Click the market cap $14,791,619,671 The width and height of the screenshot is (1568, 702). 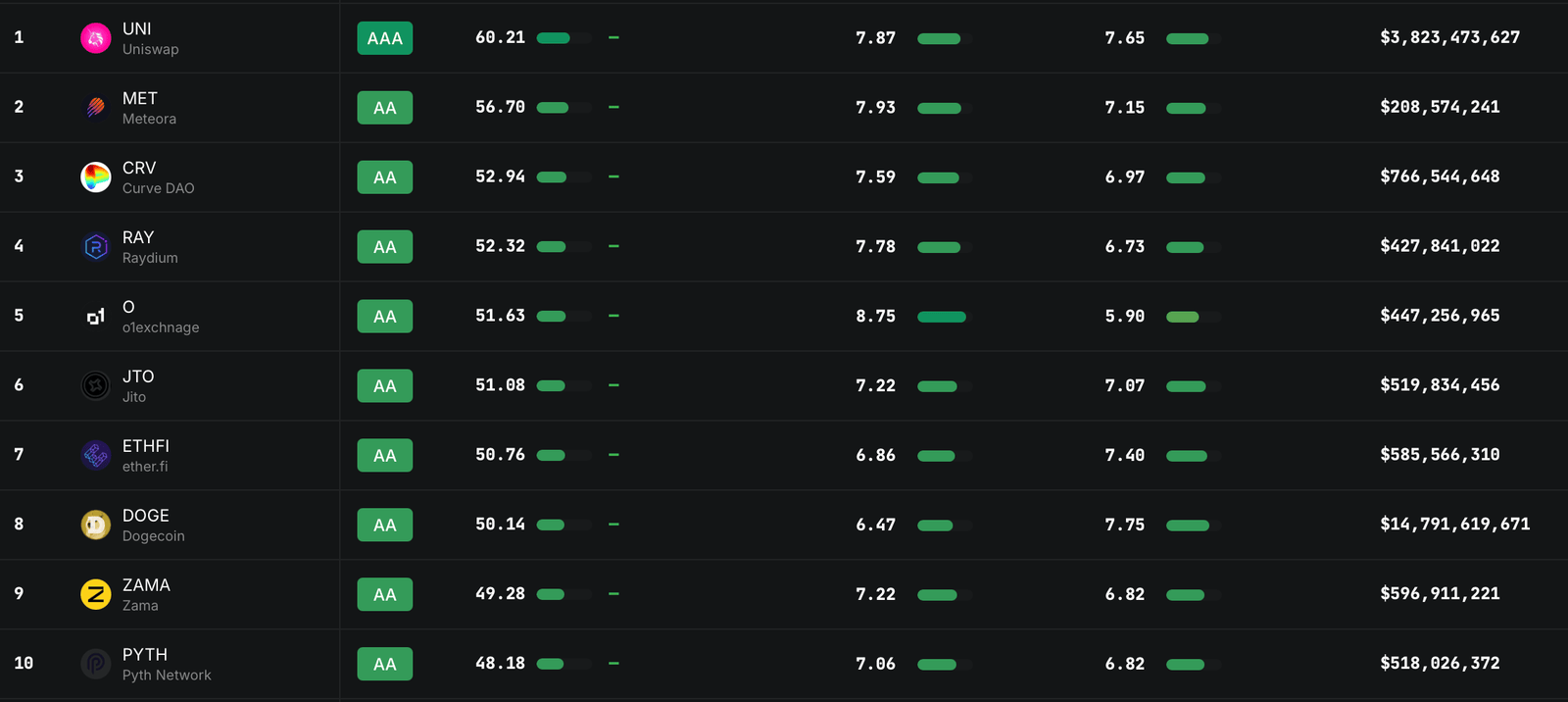point(1454,525)
